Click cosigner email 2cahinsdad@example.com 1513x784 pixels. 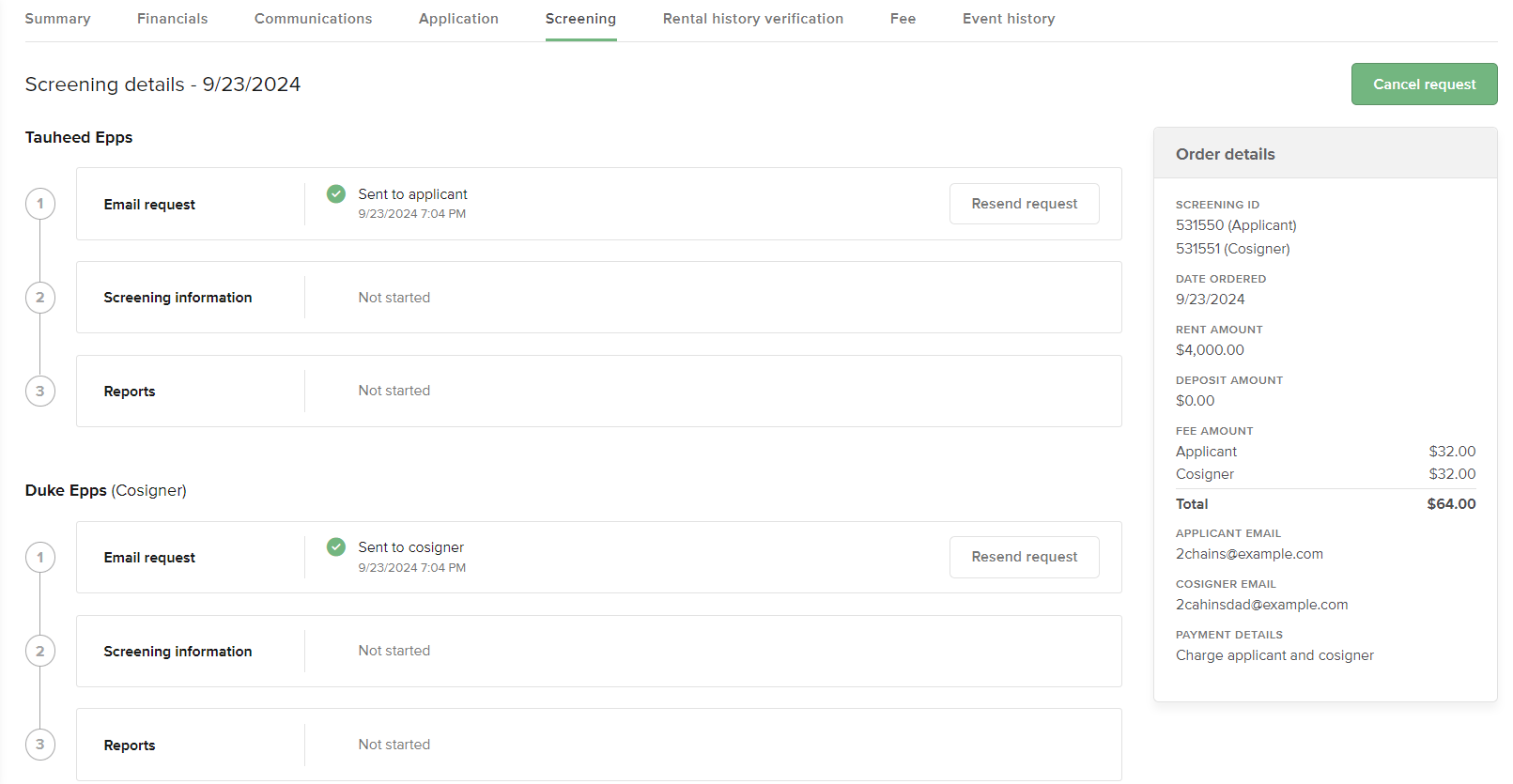point(1261,605)
